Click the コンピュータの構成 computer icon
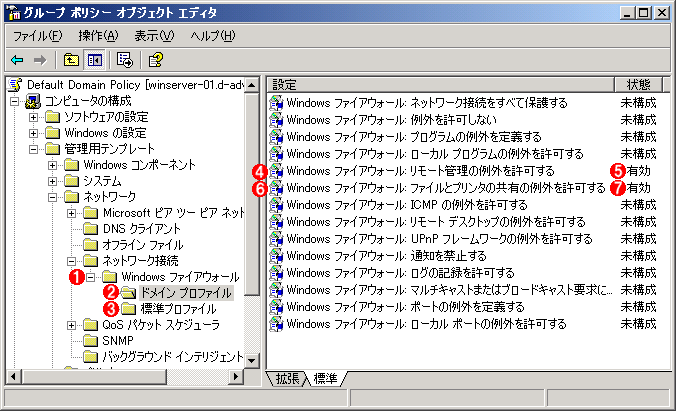The width and height of the screenshot is (676, 411). pyautogui.click(x=33, y=101)
